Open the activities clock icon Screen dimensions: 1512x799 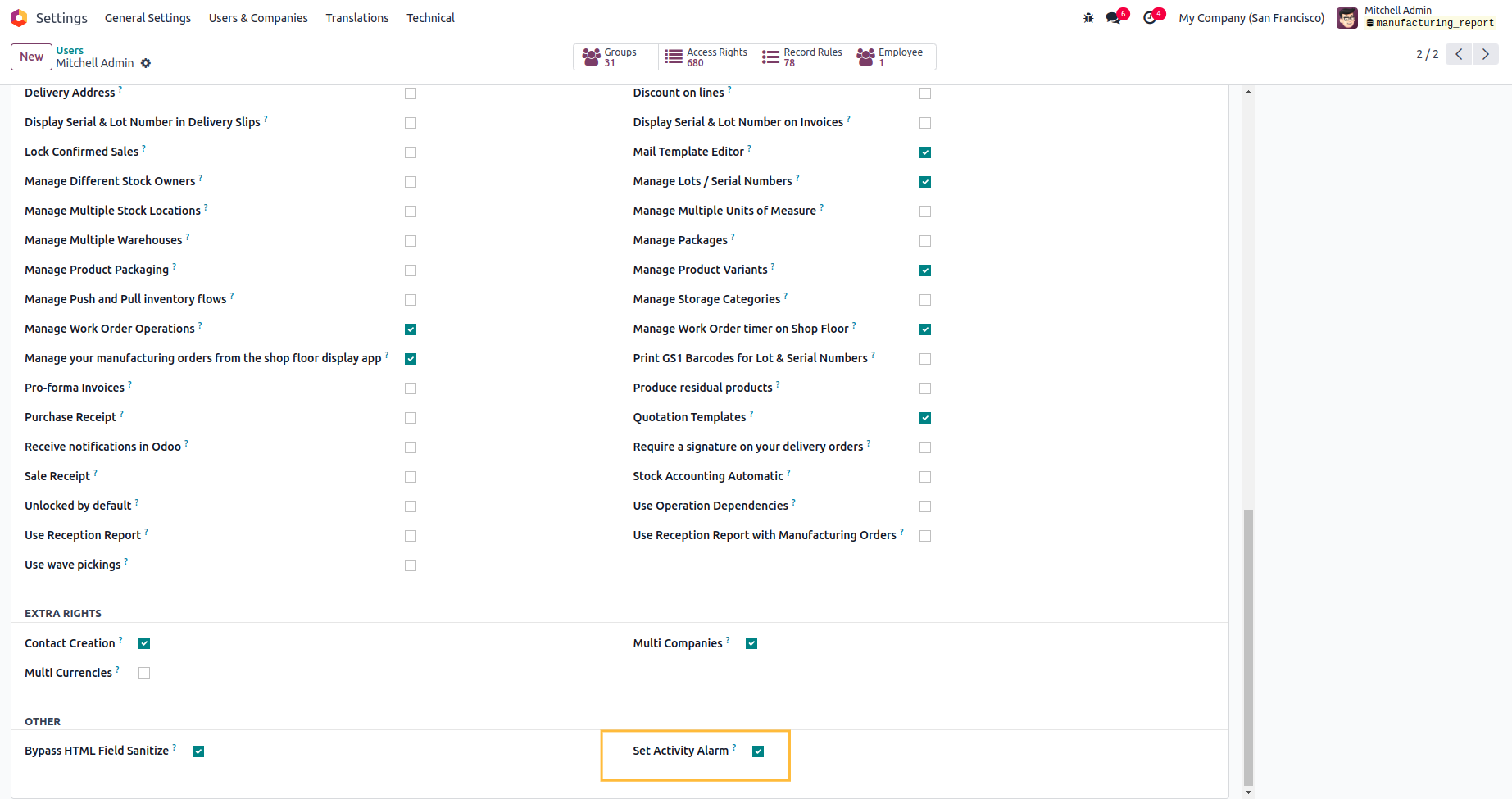click(1150, 18)
